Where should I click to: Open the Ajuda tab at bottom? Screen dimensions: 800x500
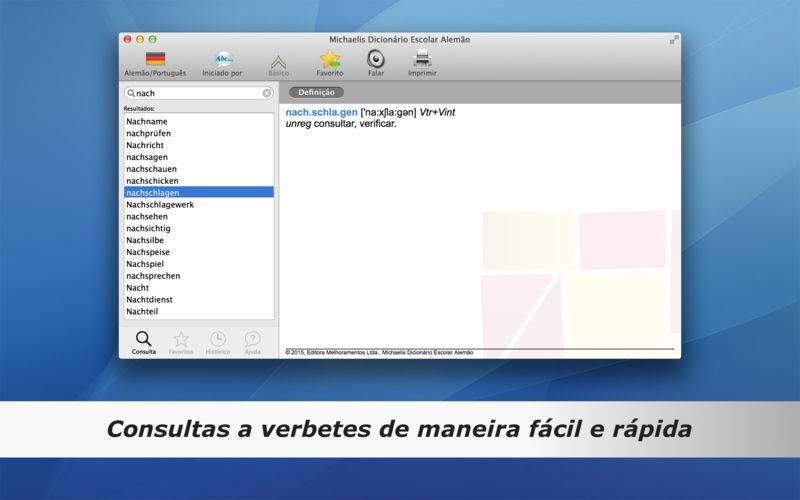coord(253,343)
